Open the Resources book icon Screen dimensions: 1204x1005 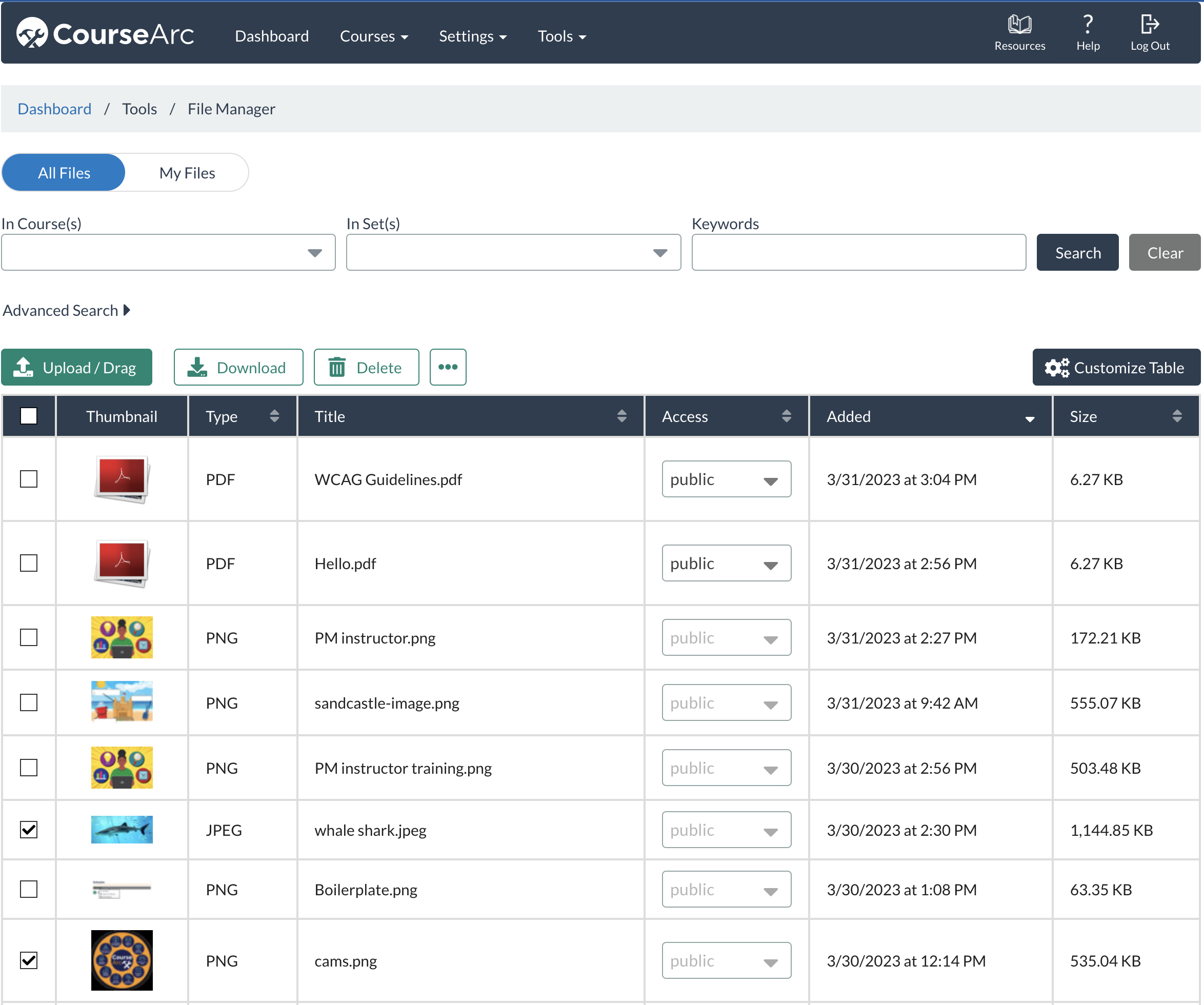click(x=1019, y=25)
